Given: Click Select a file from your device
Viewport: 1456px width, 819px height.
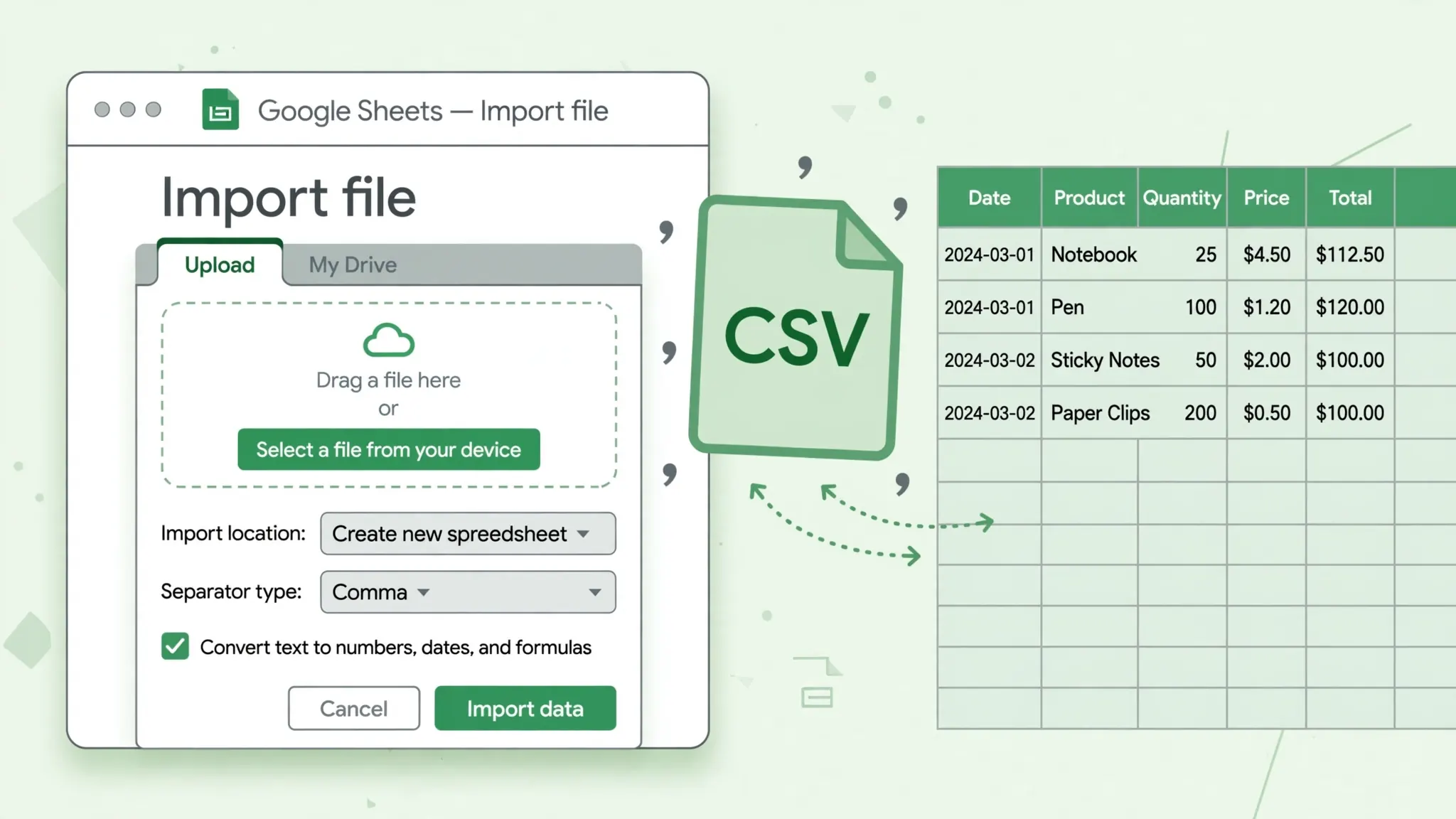Looking at the screenshot, I should click(x=389, y=449).
